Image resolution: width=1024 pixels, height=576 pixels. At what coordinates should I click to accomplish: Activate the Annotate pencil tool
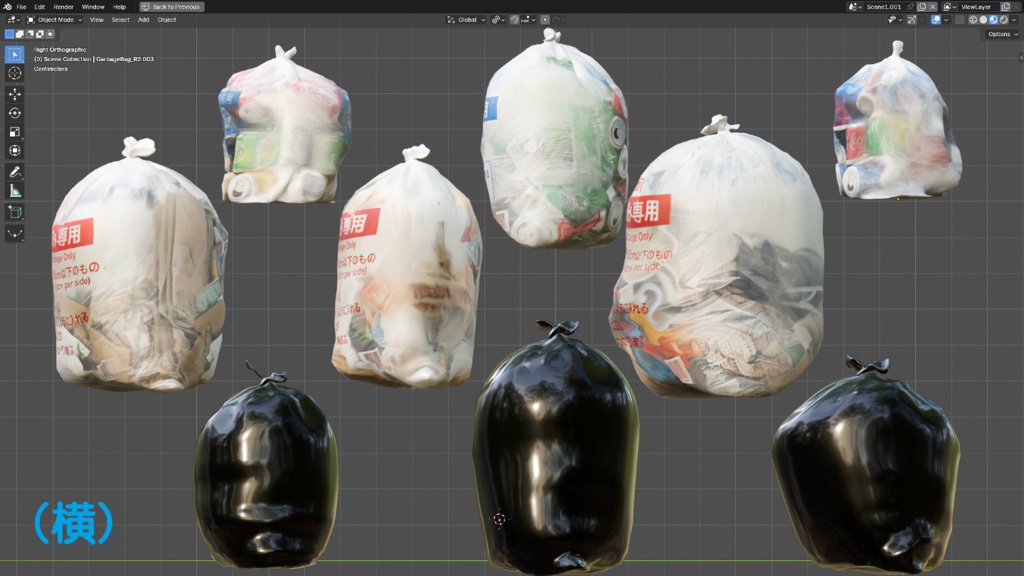pos(14,172)
